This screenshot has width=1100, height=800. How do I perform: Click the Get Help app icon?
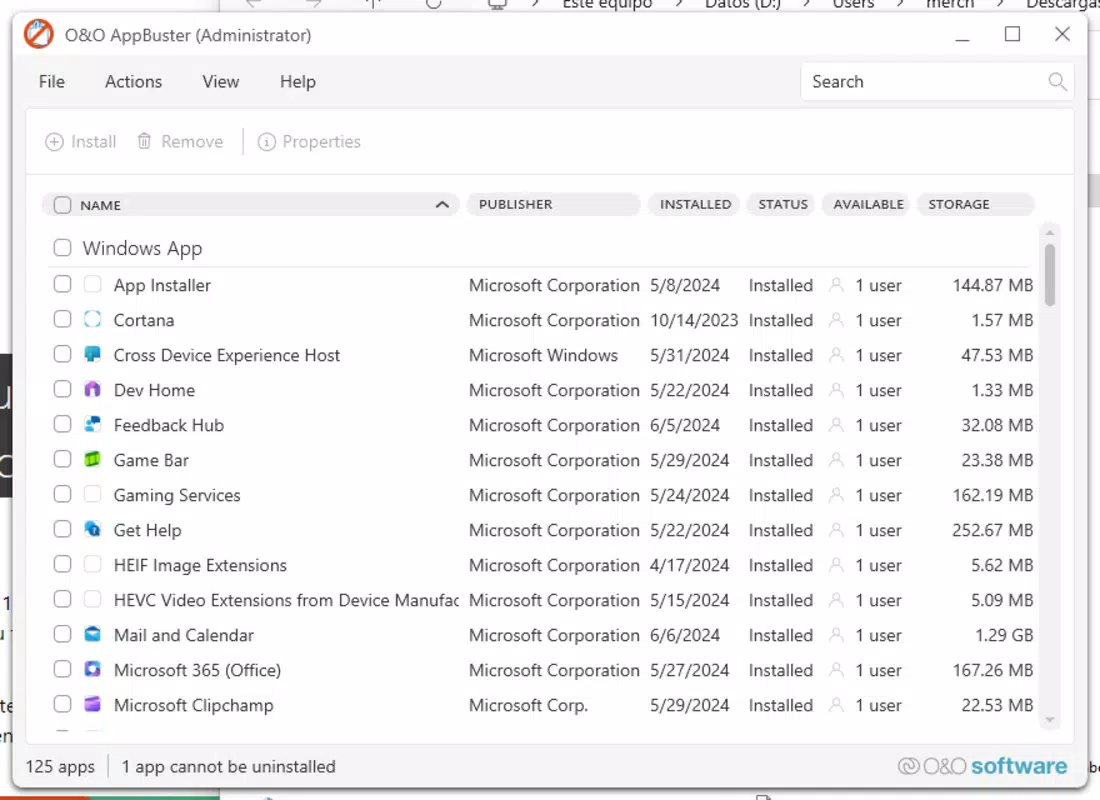tap(93, 529)
